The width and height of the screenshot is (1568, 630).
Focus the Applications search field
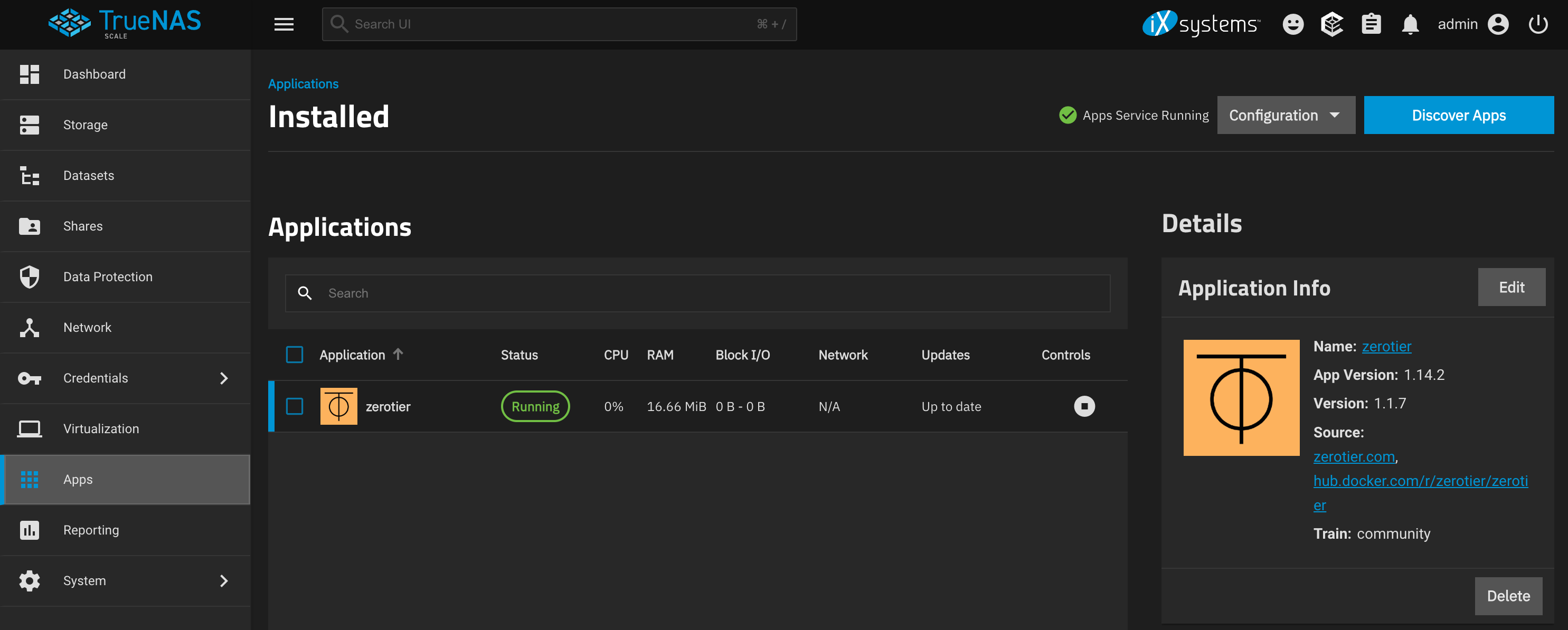tap(697, 293)
